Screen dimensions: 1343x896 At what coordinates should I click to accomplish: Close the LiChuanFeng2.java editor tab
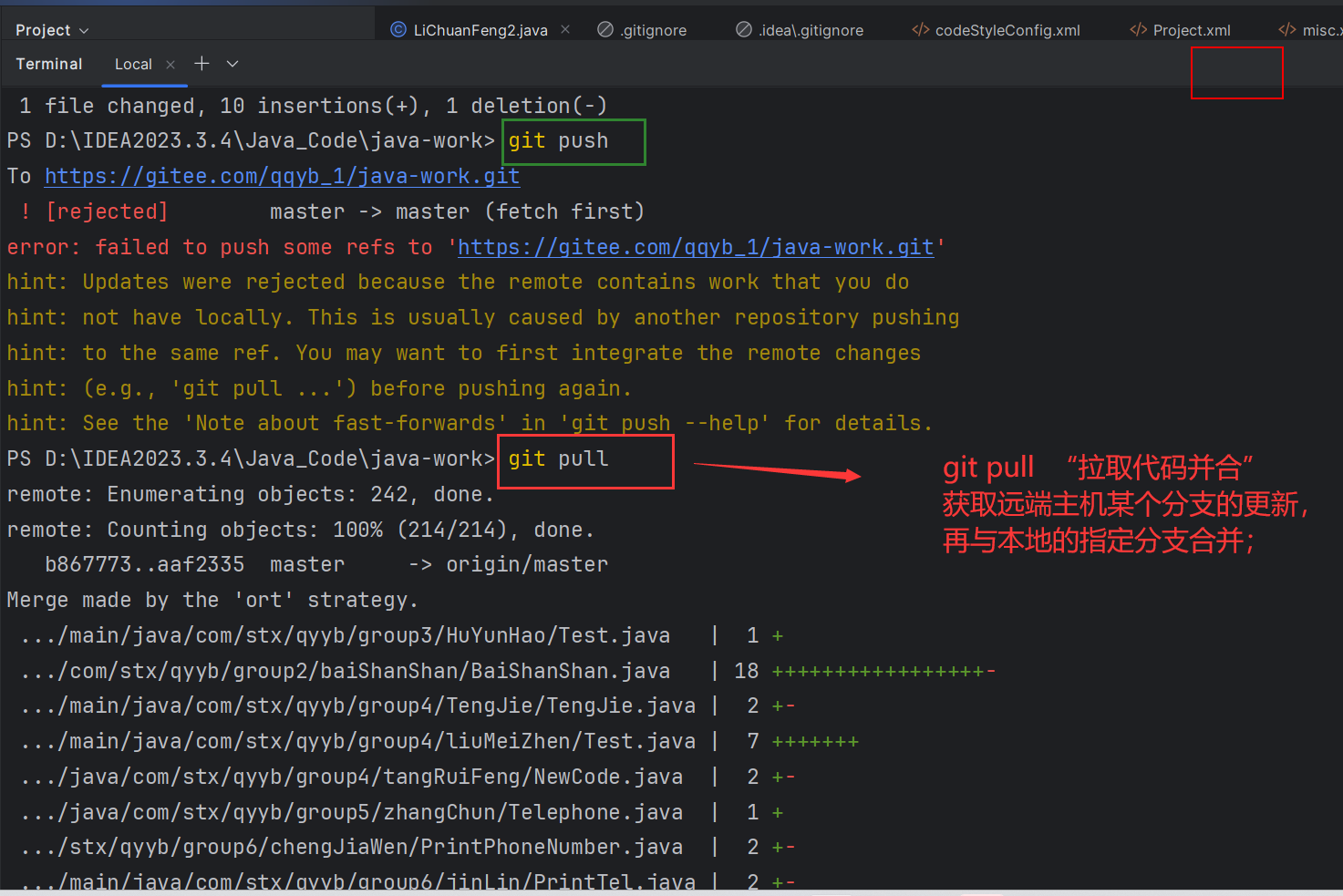coord(565,29)
